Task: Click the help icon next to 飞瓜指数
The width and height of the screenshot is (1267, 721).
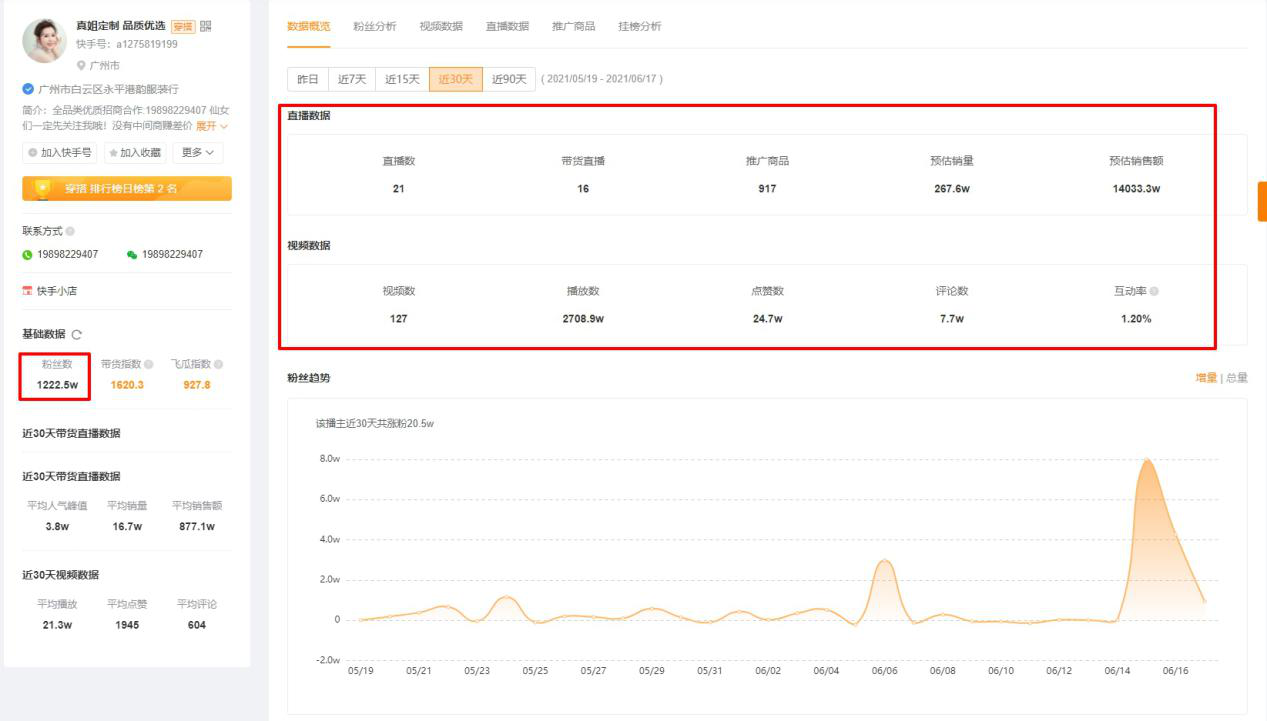Action: point(218,365)
